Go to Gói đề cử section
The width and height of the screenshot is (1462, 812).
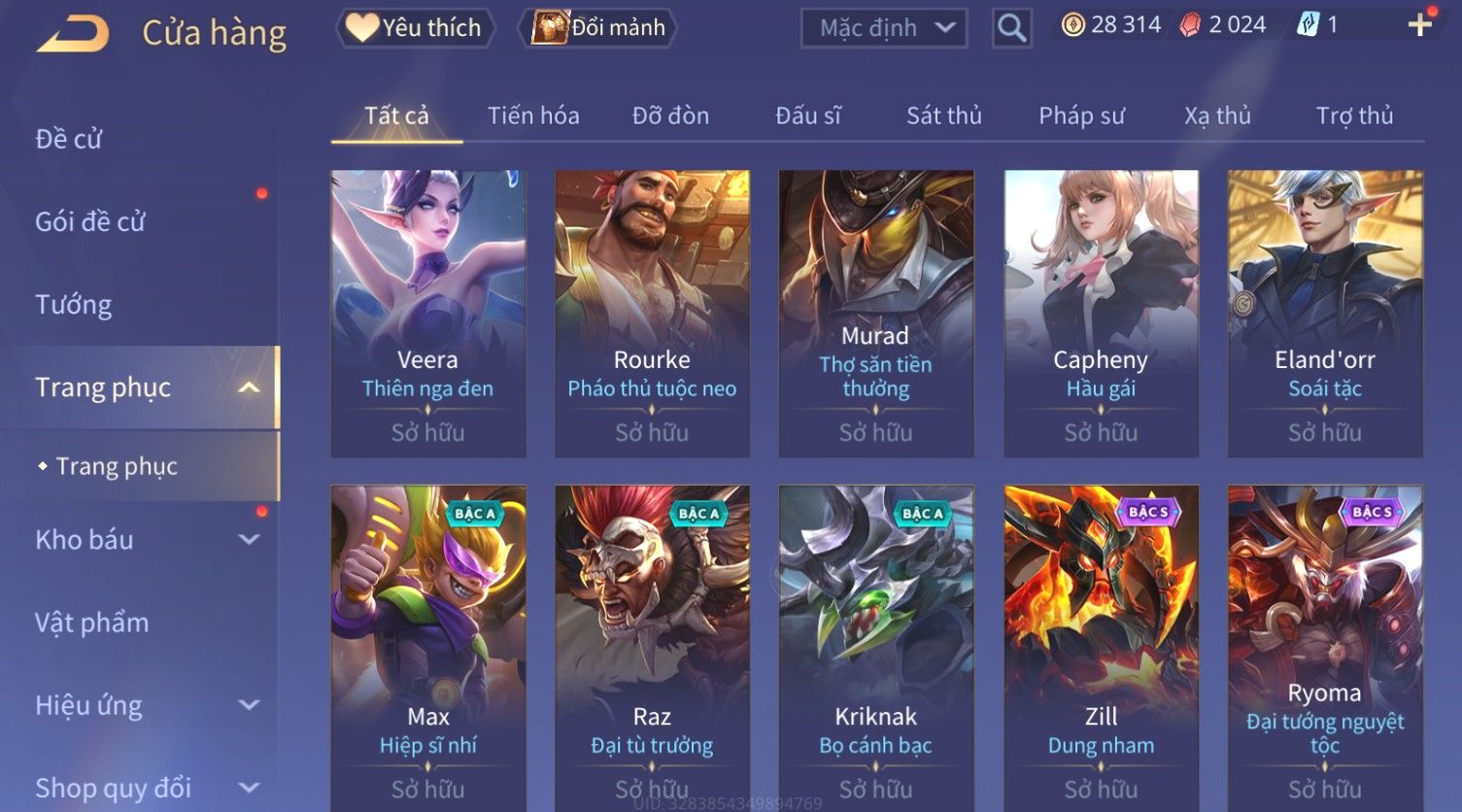click(x=90, y=221)
